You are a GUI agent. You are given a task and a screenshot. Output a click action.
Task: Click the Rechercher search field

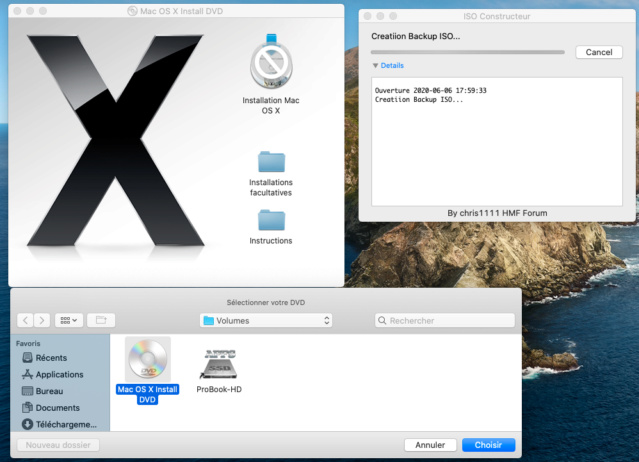pos(445,321)
